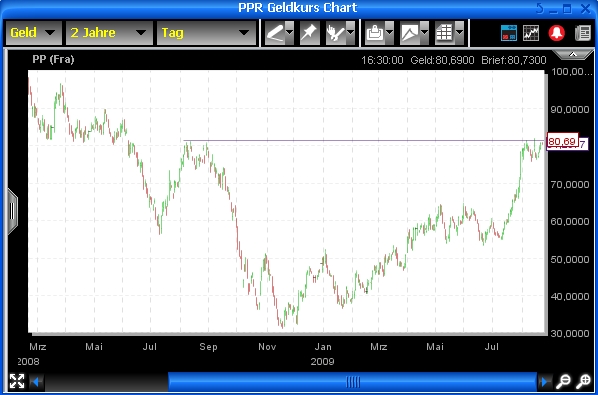The image size is (598, 395).
Task: Click the table grid icon
Action: (444, 33)
